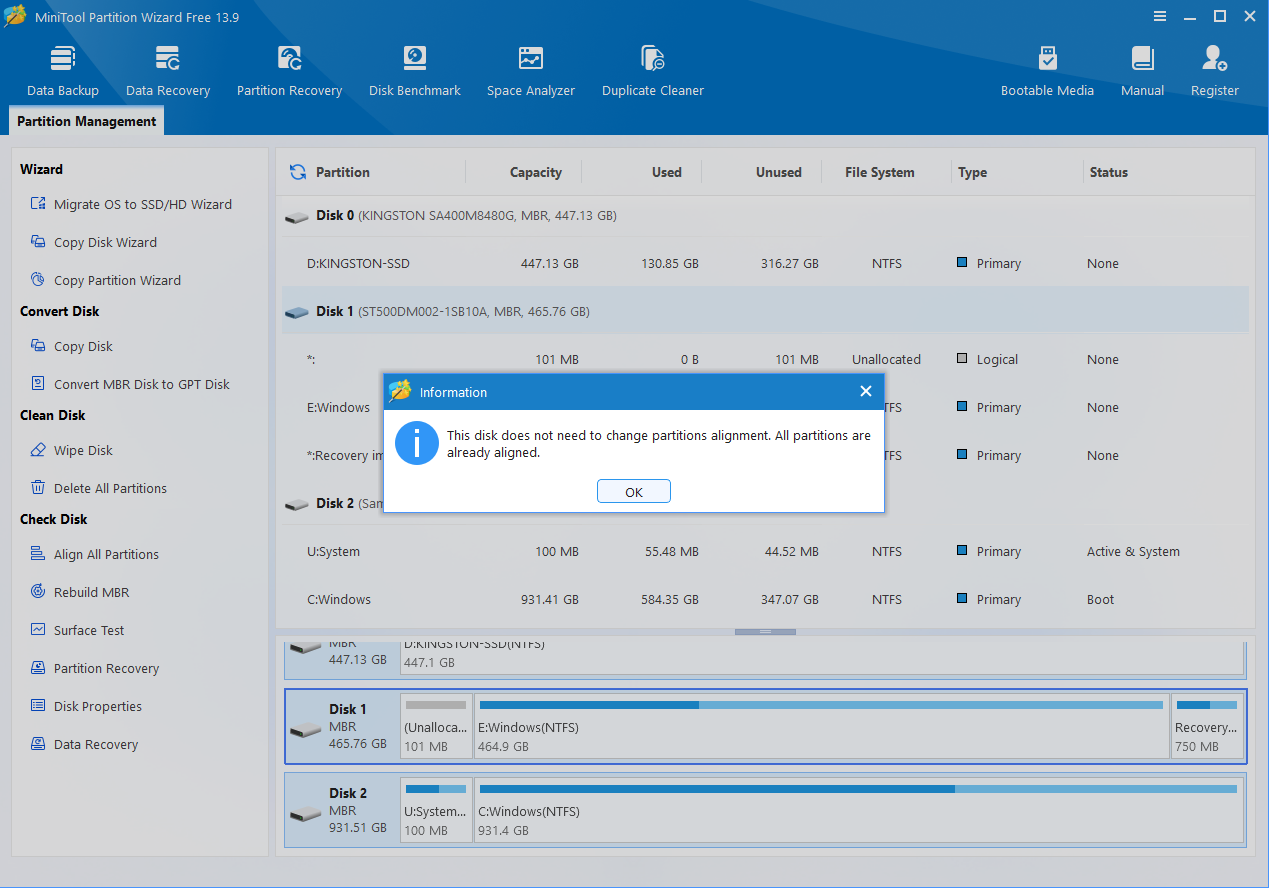Sort by Used column header
1269x888 pixels.
coord(666,172)
